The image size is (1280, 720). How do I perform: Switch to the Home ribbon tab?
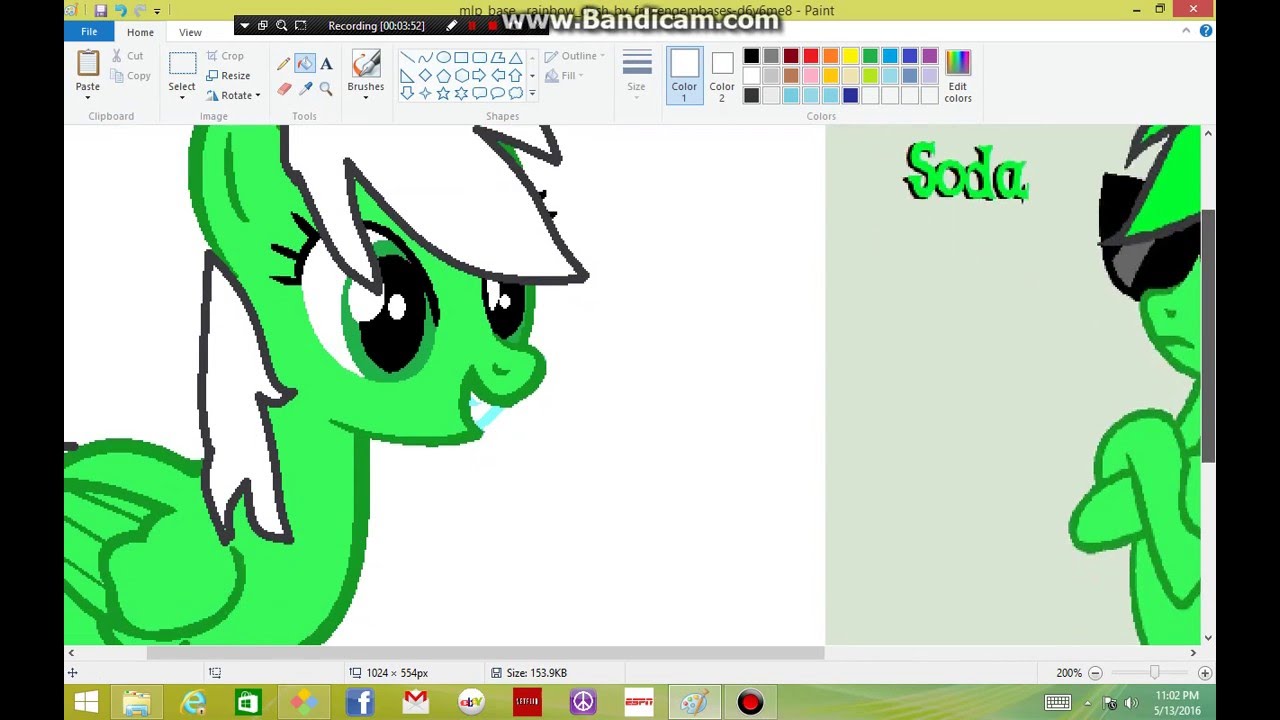click(x=140, y=32)
